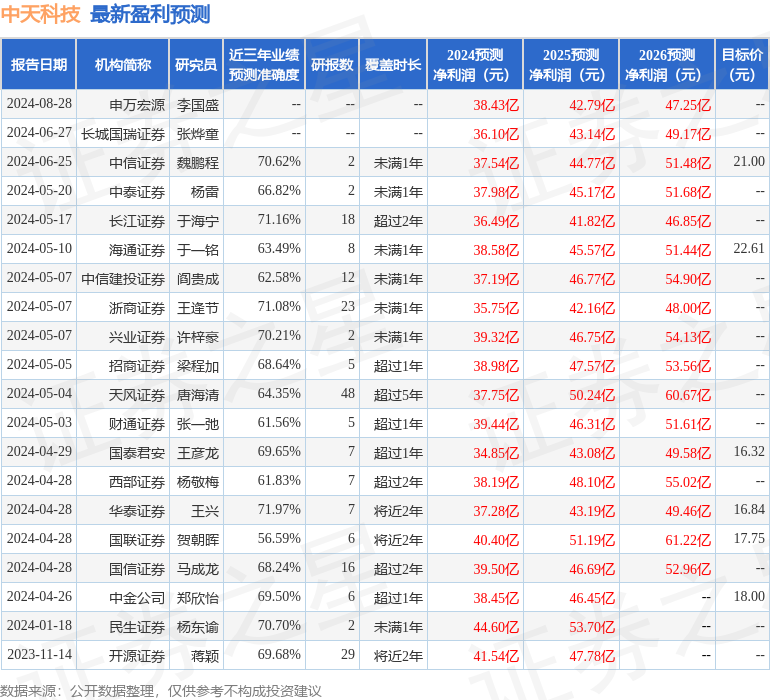Select the institution cell 长城国瑞证券

point(123,134)
